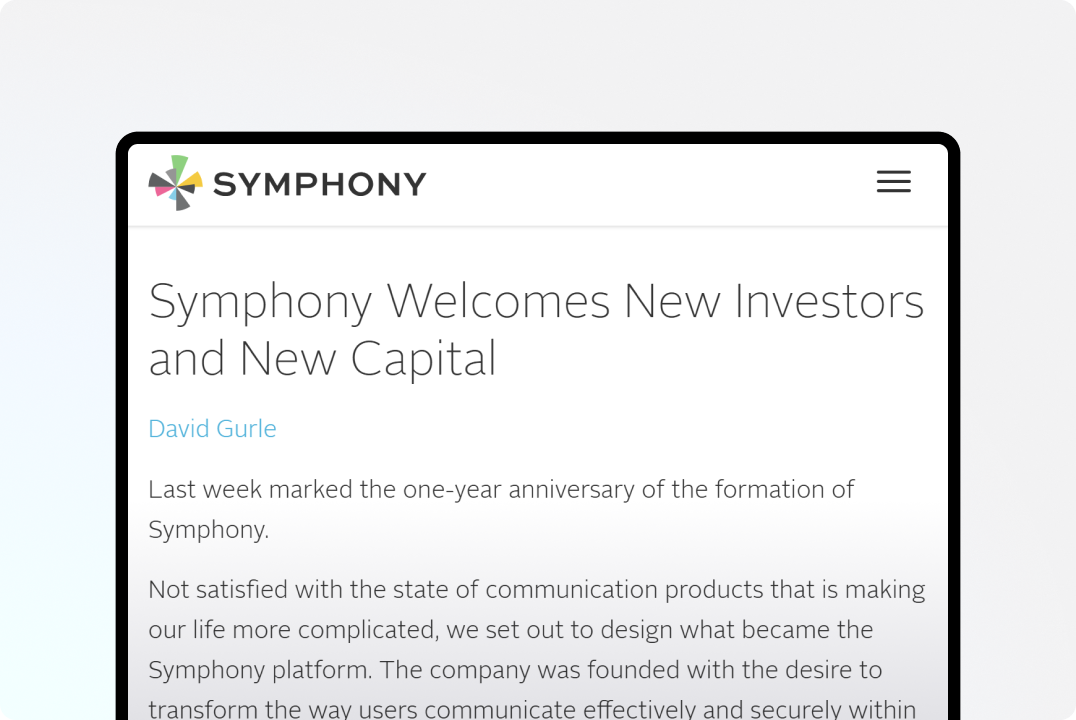The image size is (1076, 720).
Task: Click the line "Last week marked the one-year anniversary"
Action: [x=501, y=490]
